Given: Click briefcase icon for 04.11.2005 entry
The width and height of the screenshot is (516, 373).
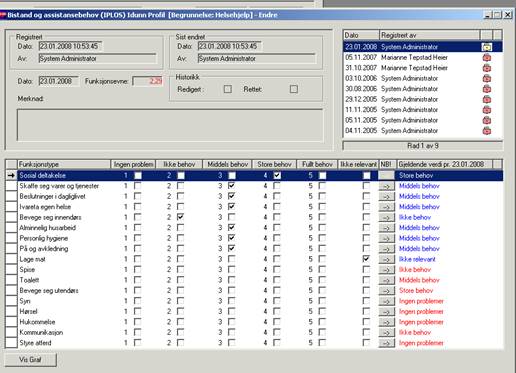Looking at the screenshot, I should tap(487, 131).
